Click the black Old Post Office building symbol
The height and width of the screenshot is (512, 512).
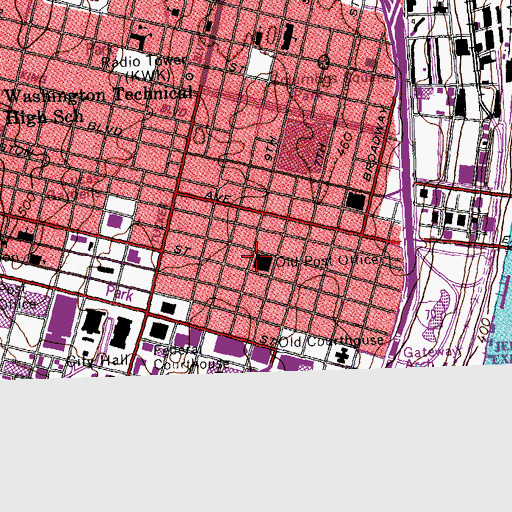[x=263, y=263]
